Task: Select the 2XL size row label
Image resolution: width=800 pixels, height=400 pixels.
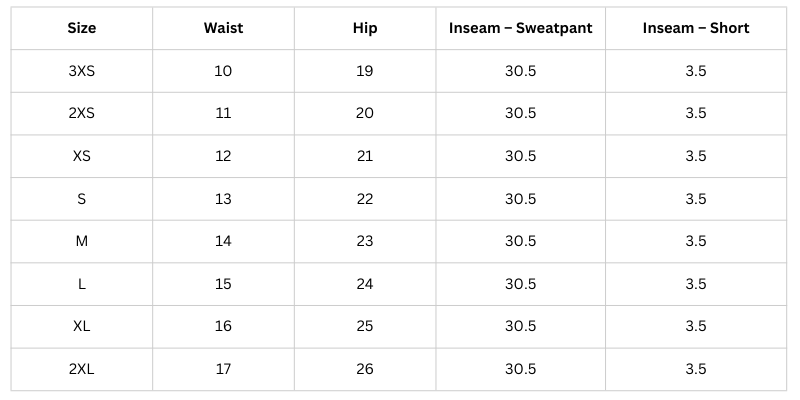Action: (82, 369)
